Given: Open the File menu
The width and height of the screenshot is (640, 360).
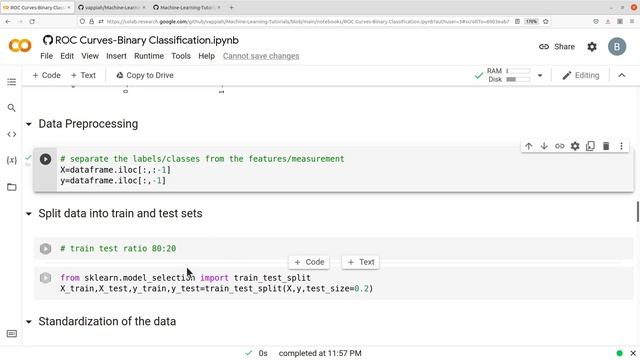Looking at the screenshot, I should pyautogui.click(x=47, y=56).
